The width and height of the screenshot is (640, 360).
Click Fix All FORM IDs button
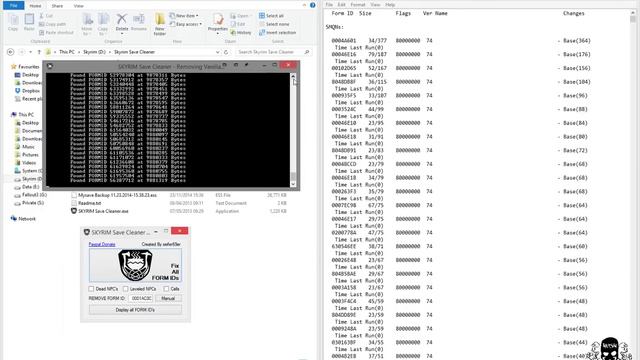(x=135, y=265)
